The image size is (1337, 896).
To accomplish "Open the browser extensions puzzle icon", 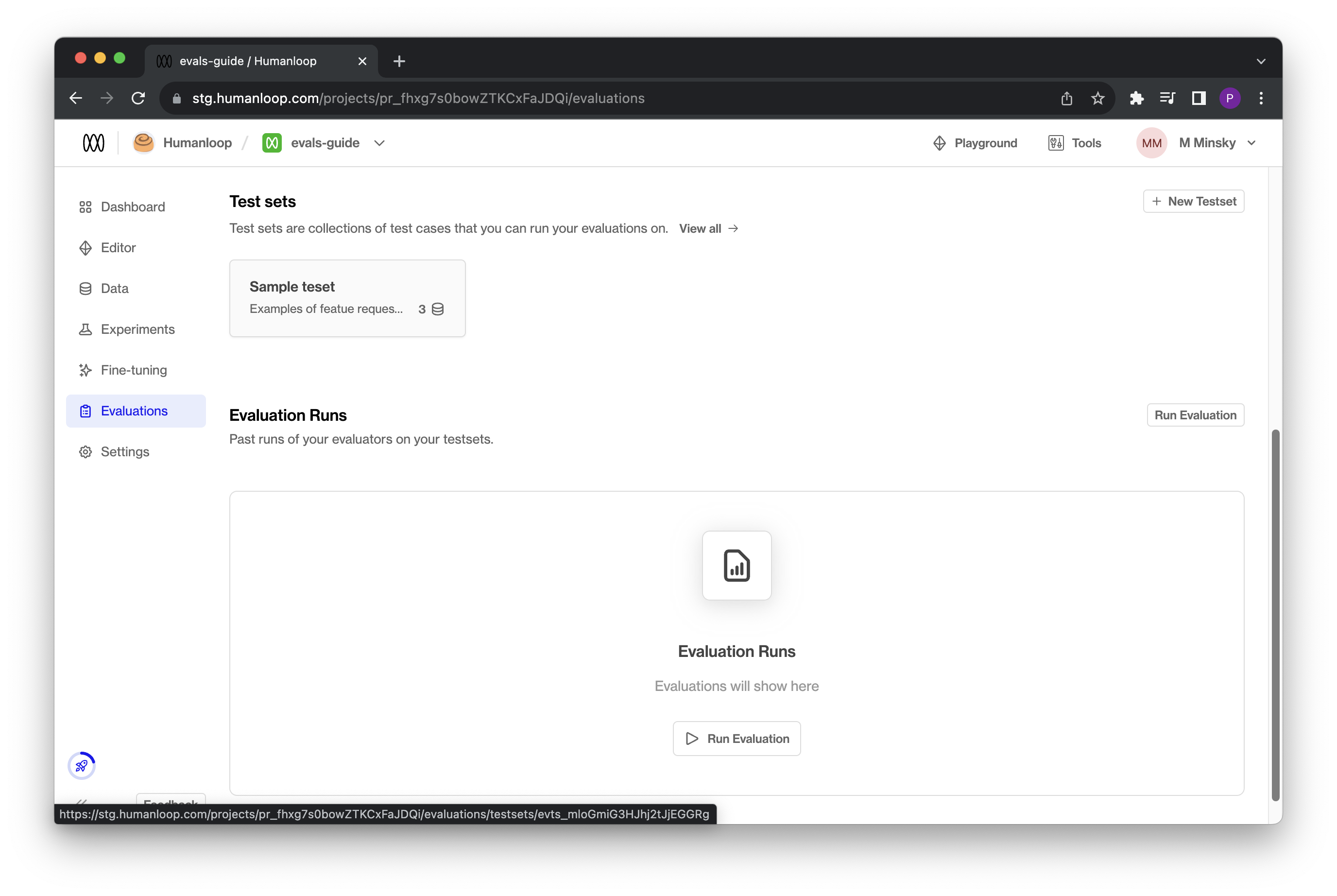I will tap(1136, 98).
